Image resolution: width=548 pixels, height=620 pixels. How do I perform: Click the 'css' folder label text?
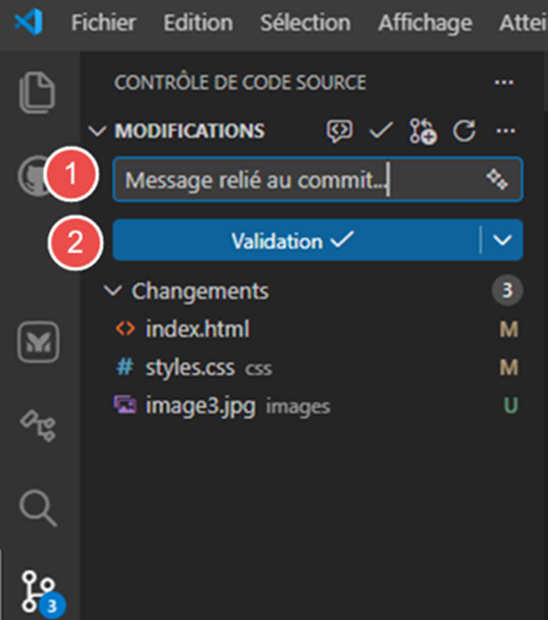tap(259, 369)
